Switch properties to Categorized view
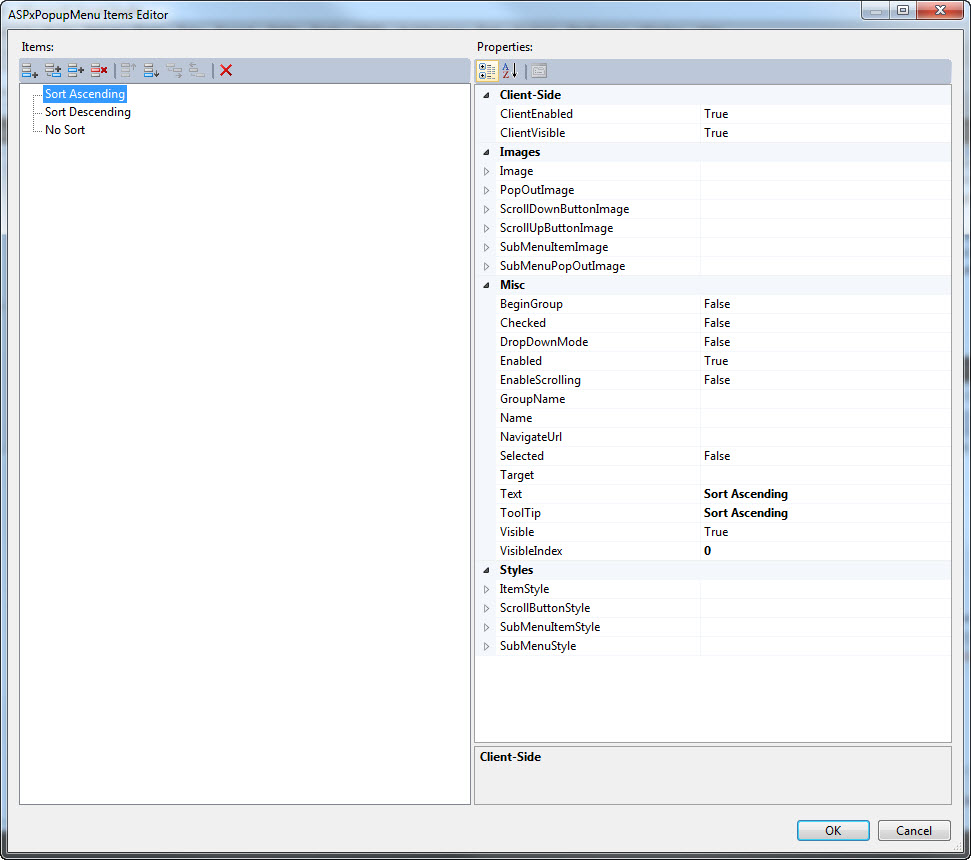 click(487, 71)
